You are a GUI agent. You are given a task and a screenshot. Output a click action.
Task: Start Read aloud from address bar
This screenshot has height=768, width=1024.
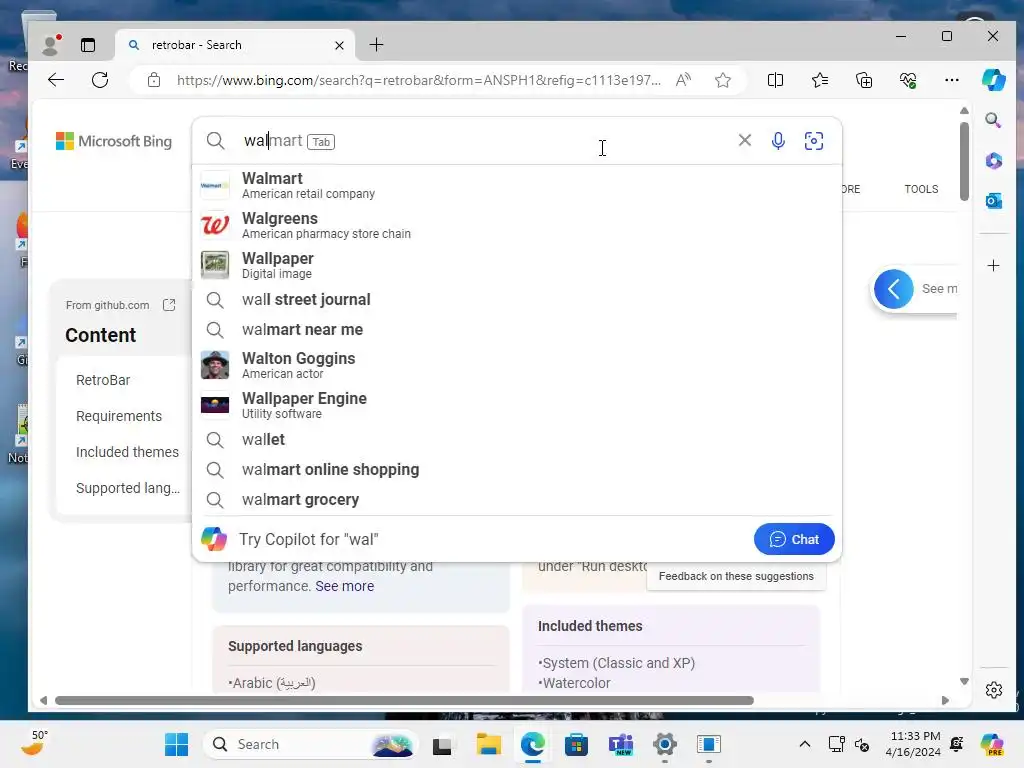tap(683, 80)
